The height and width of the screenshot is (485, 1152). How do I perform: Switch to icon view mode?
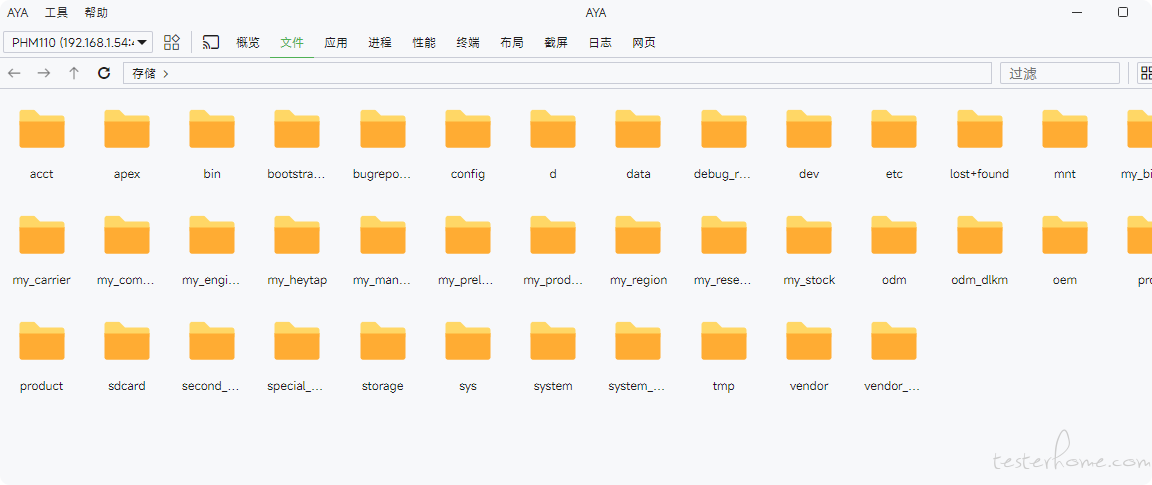pyautogui.click(x=1145, y=73)
